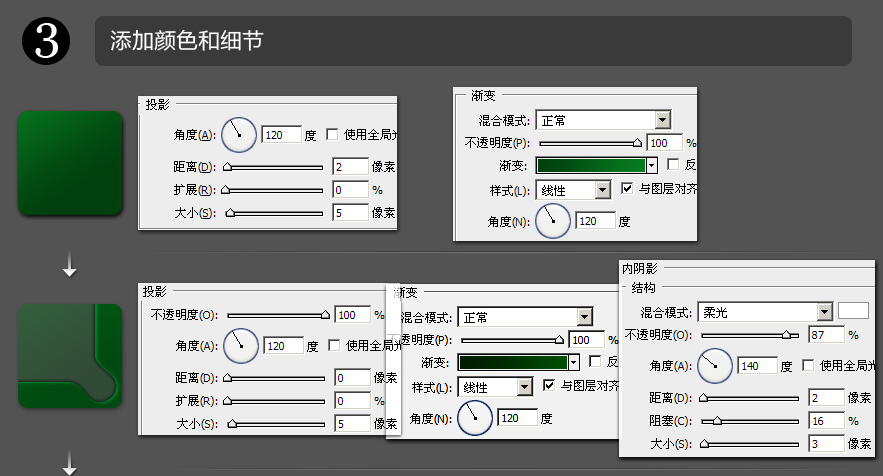This screenshot has width=883, height=476.
Task: Click the angle dial in lower 投影 panel
Action: pos(241,345)
